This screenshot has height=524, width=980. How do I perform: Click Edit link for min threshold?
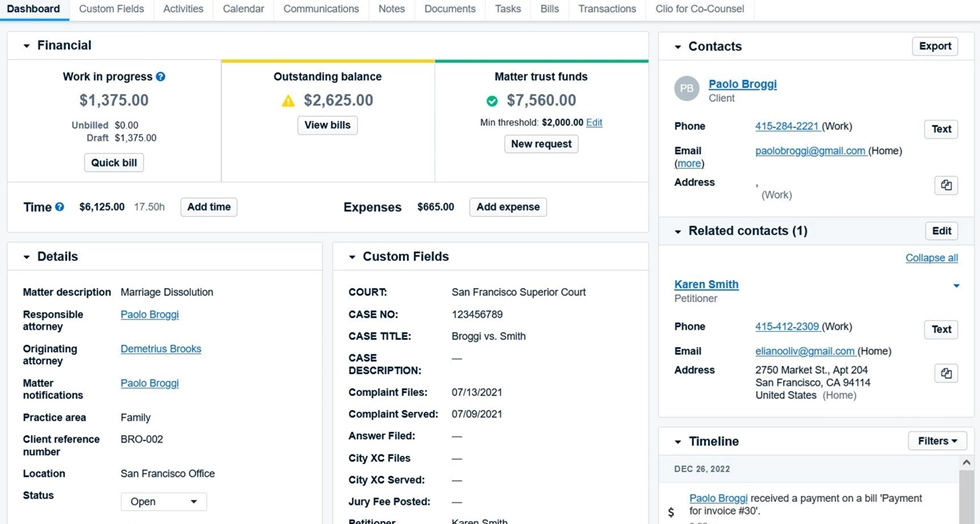click(x=594, y=122)
